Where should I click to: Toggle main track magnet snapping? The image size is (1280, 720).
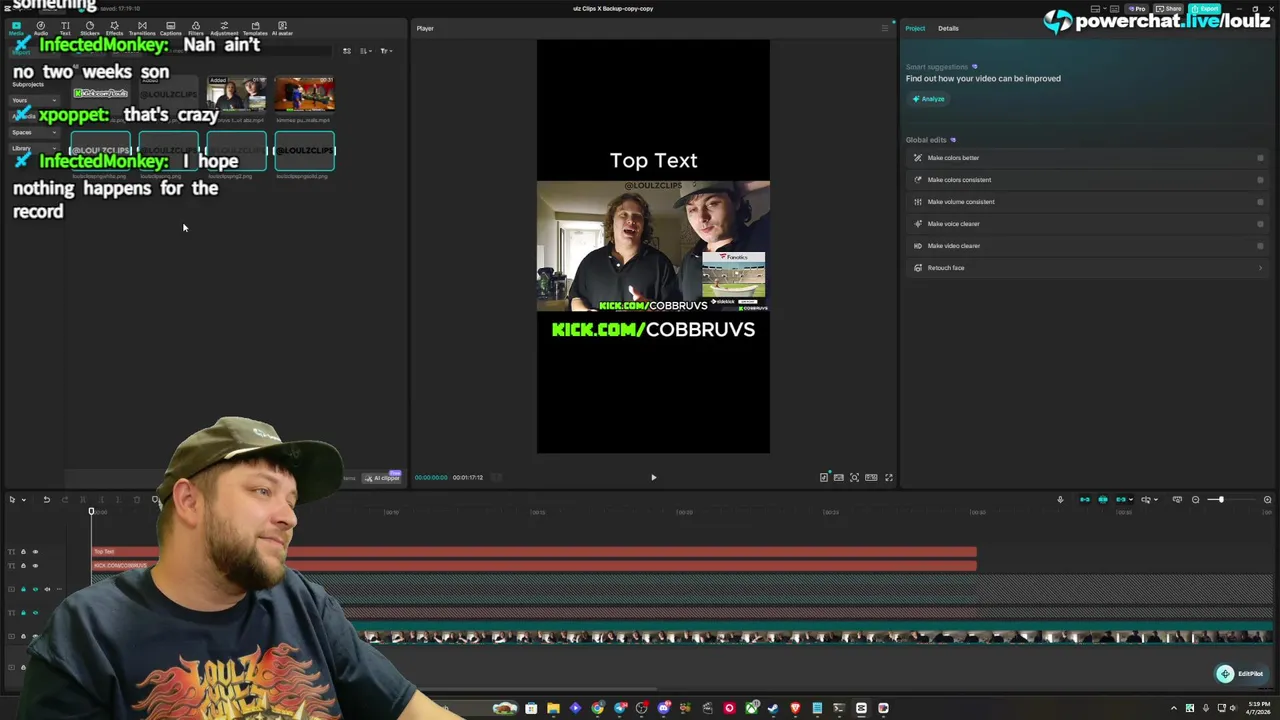tap(1085, 499)
